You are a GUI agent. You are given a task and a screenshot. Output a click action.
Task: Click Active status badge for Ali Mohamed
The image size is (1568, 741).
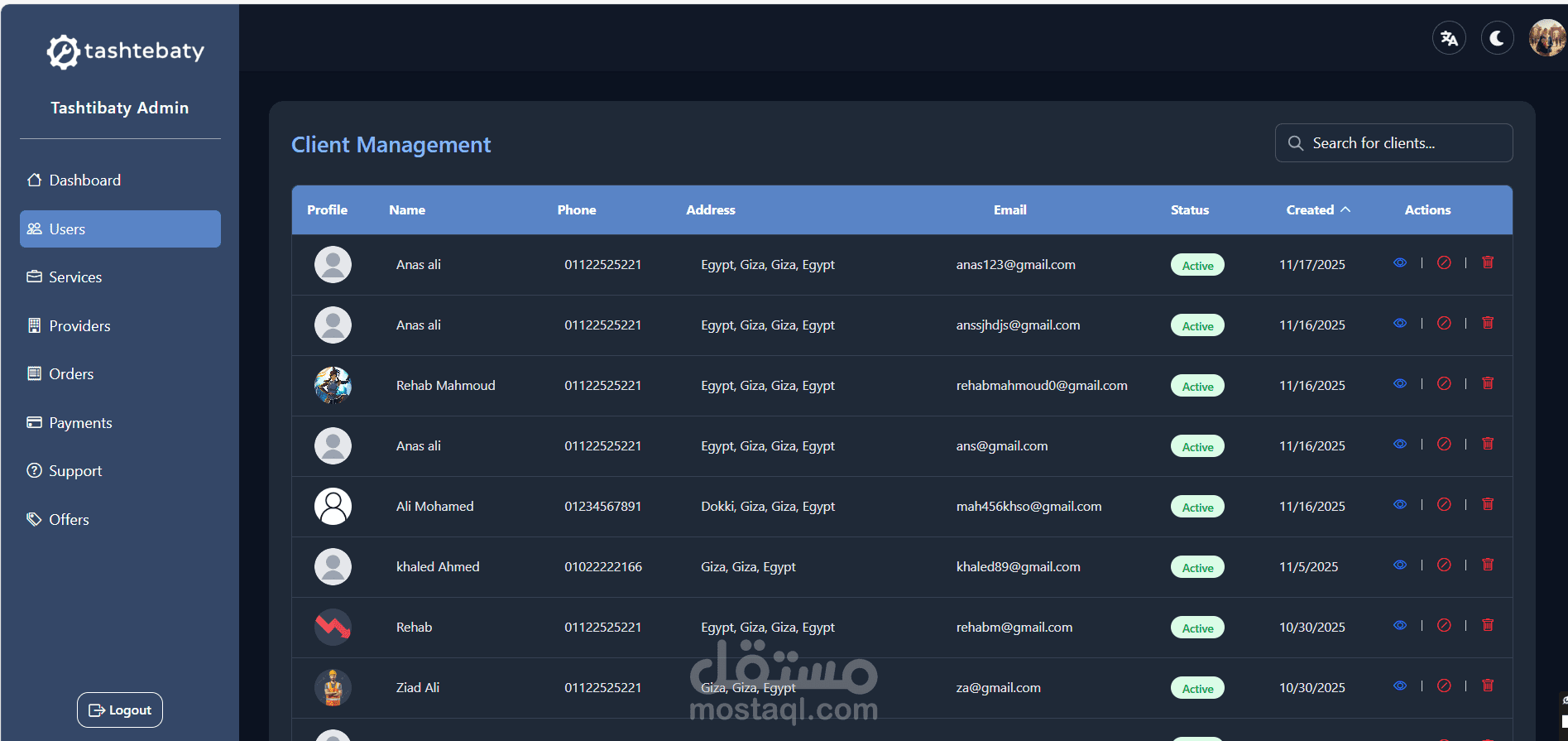(1197, 507)
